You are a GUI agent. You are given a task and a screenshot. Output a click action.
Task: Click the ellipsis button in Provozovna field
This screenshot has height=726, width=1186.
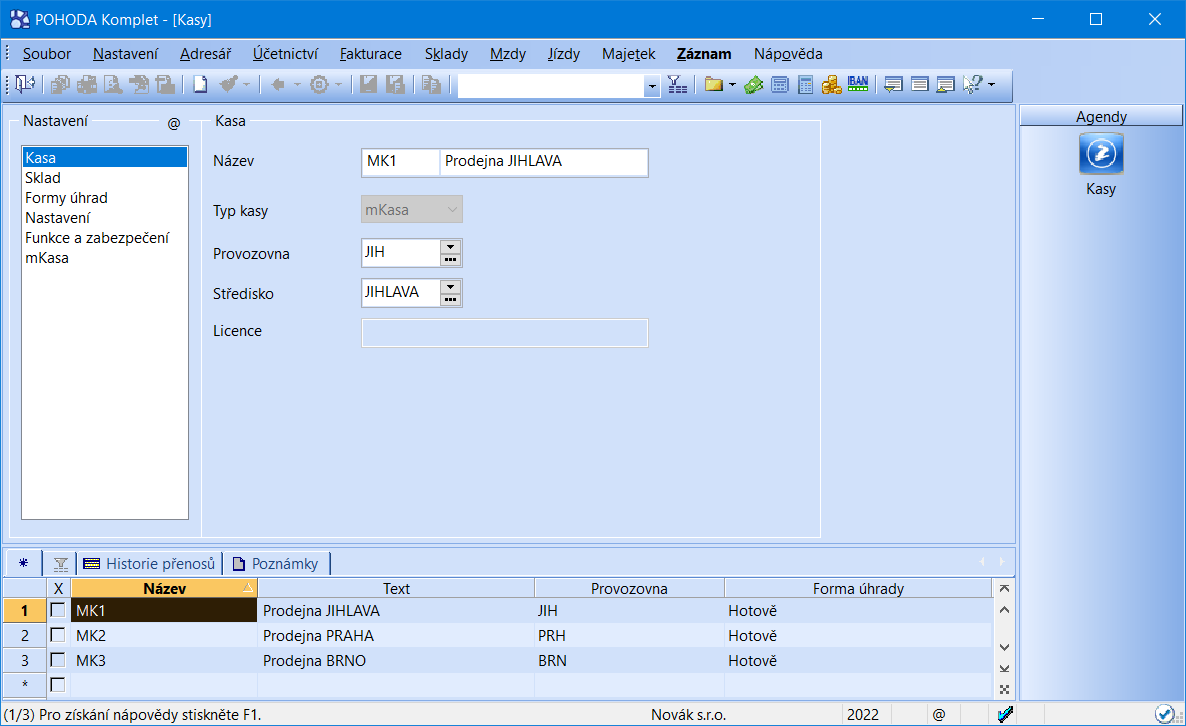450,259
